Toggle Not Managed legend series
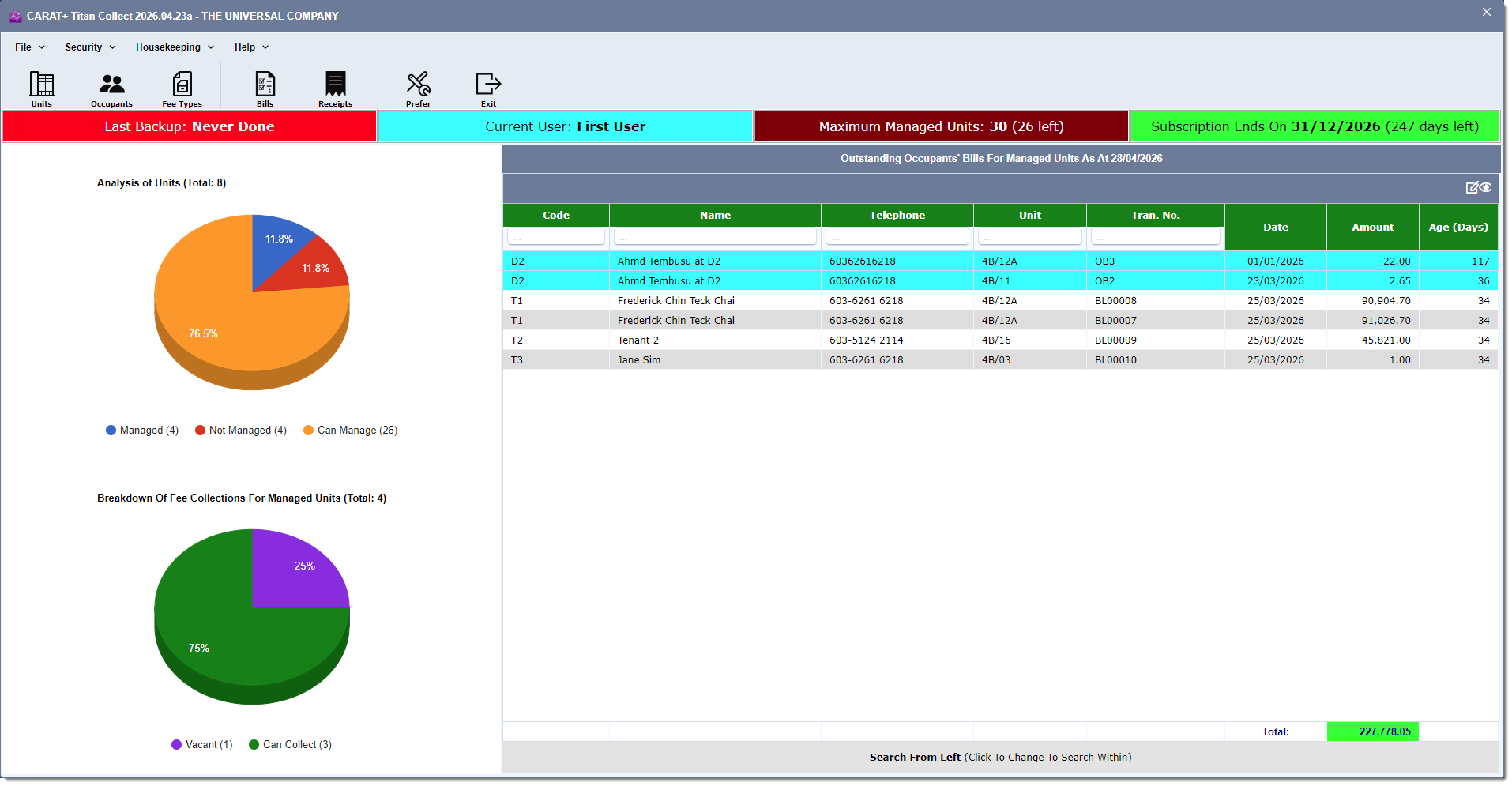 click(240, 431)
